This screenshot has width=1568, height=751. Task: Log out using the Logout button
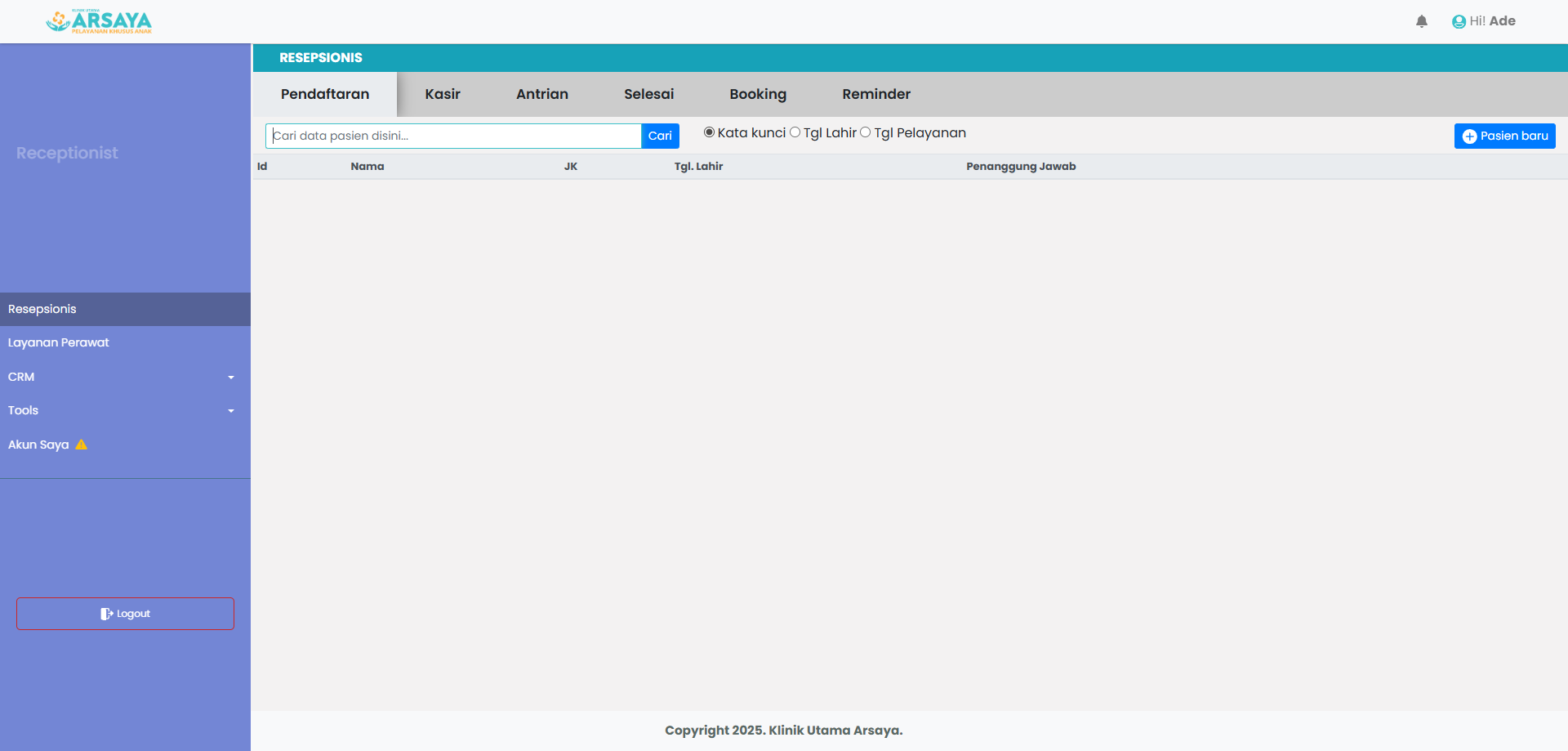click(x=125, y=614)
